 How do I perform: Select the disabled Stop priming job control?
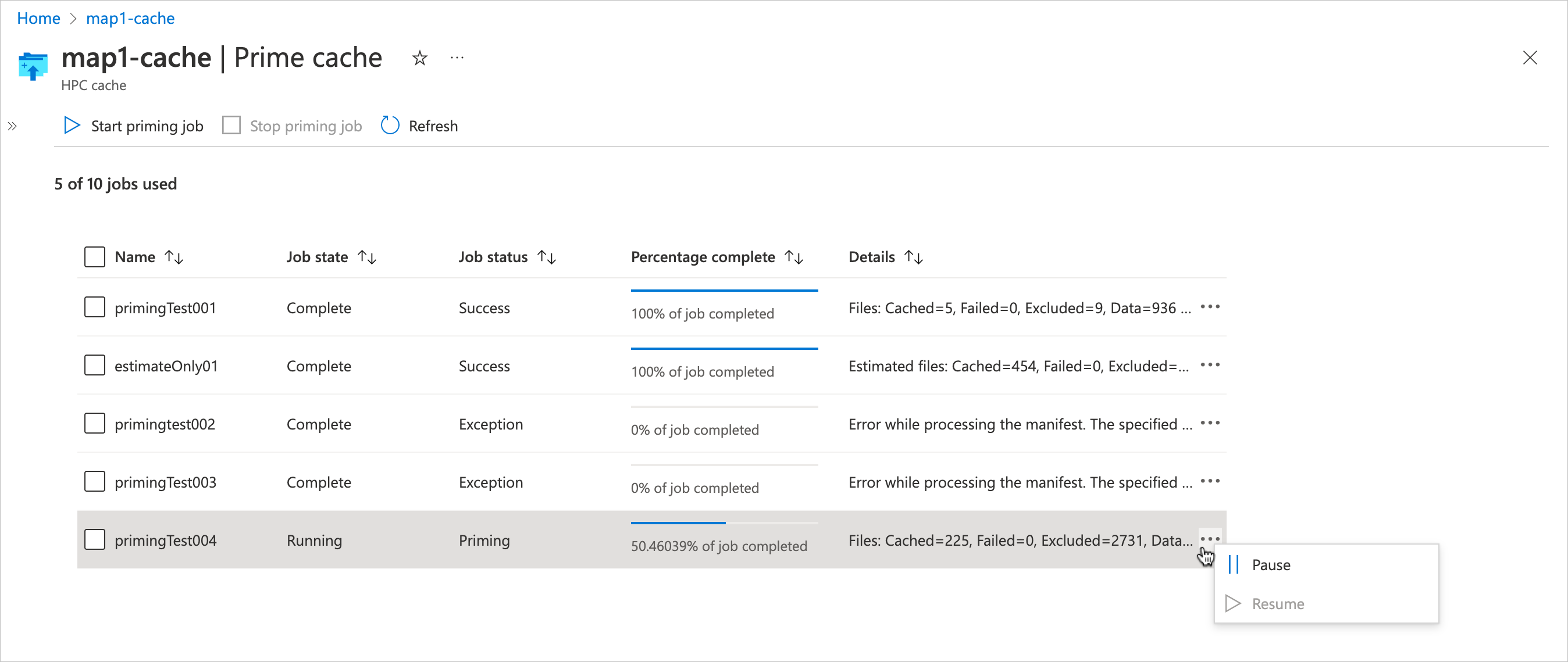[x=291, y=126]
